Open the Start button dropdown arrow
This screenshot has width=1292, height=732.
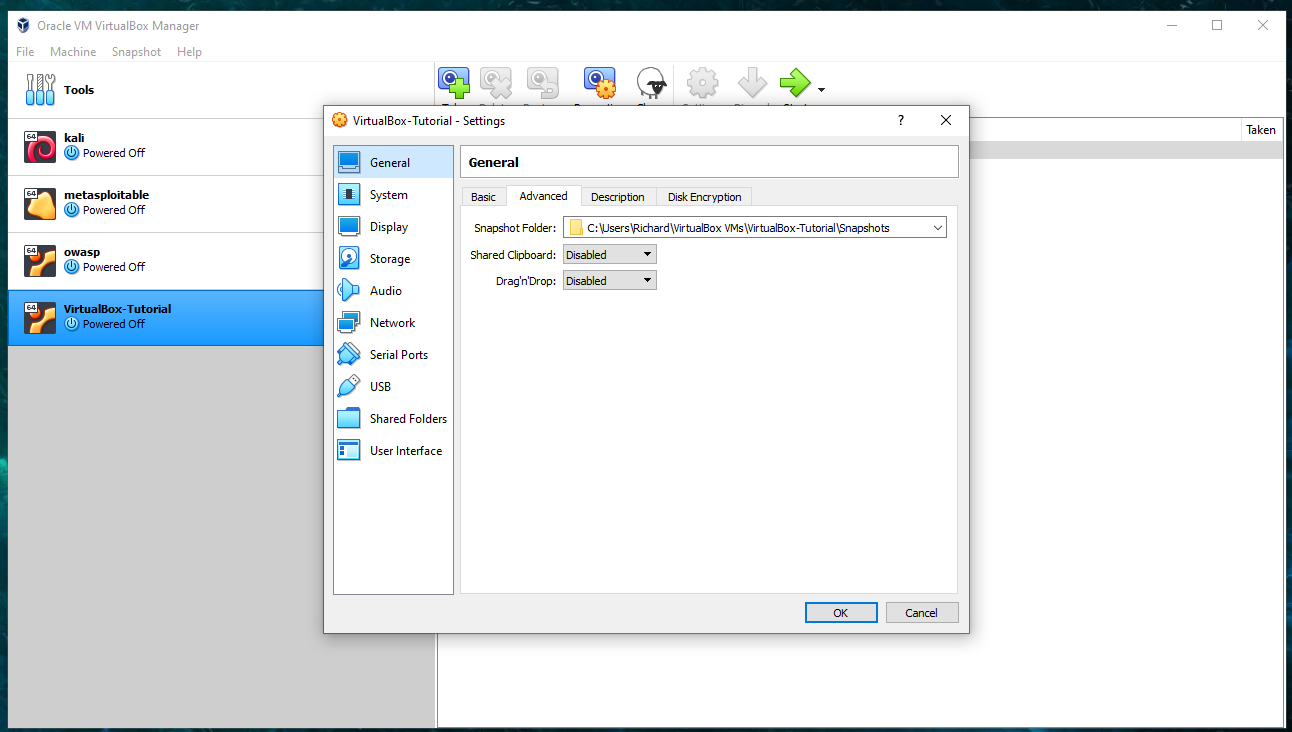[x=821, y=90]
